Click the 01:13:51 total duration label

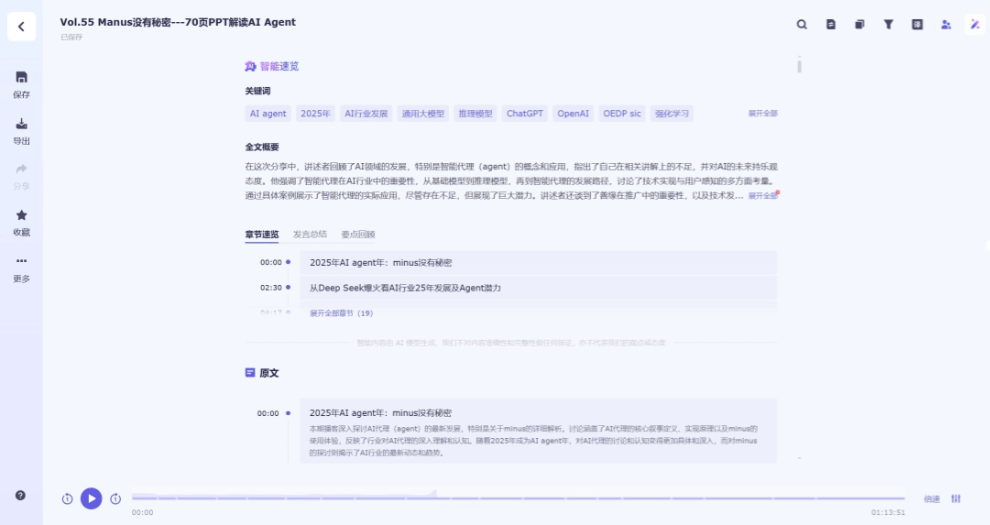(x=888, y=512)
